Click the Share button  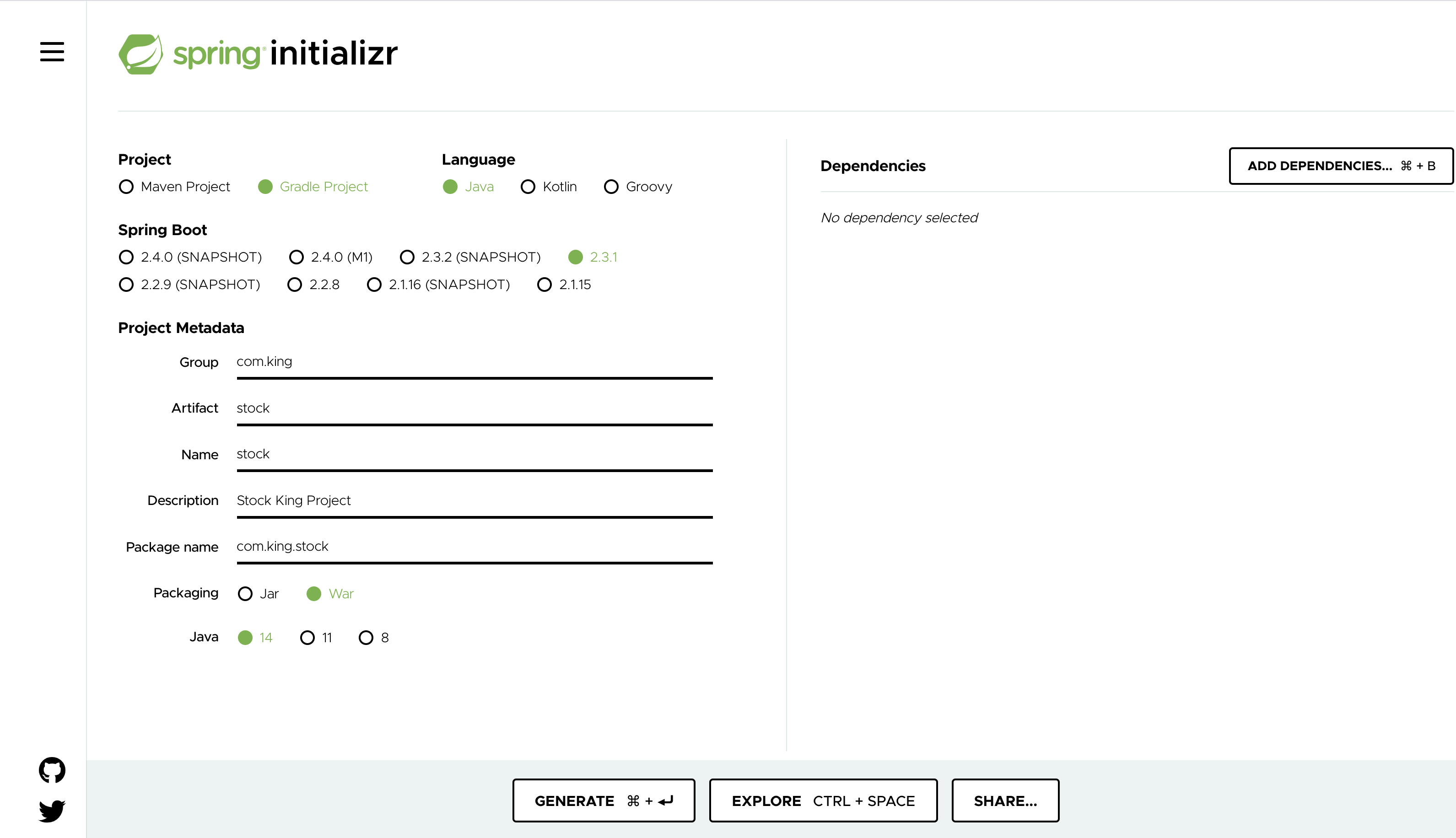[x=1005, y=800]
